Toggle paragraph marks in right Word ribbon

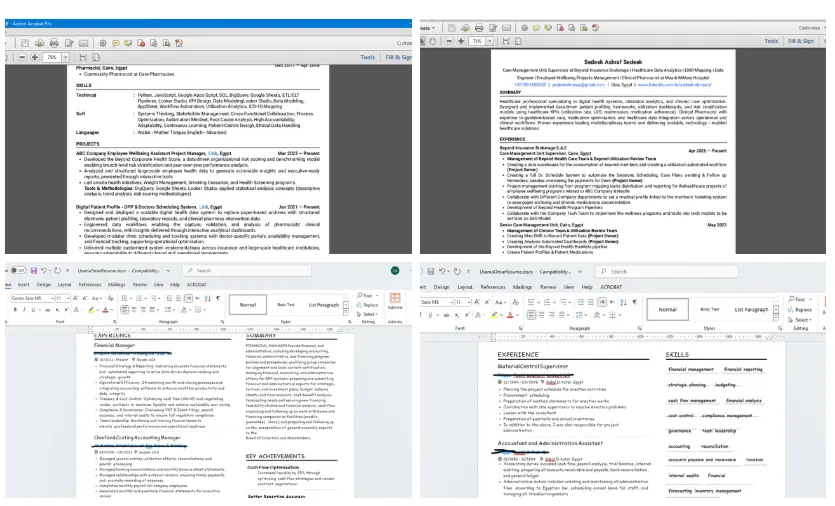pos(635,302)
